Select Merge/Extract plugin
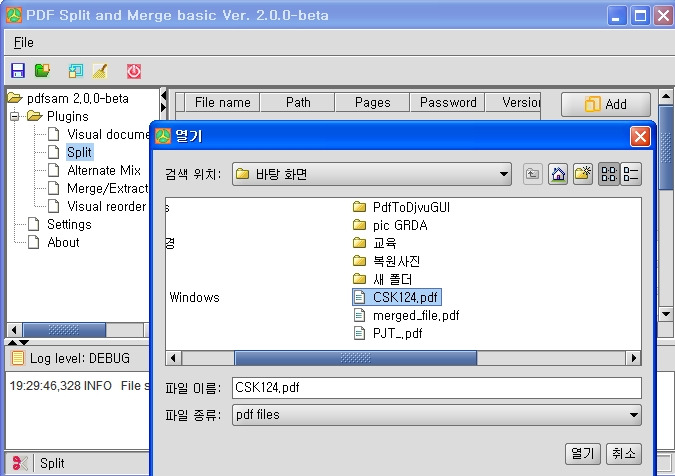This screenshot has height=476, width=675. point(108,189)
